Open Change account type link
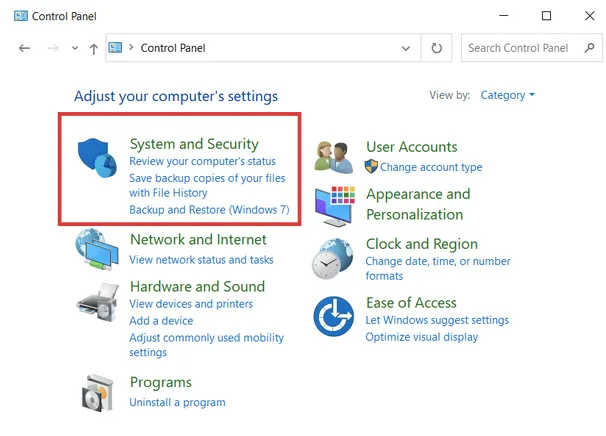The height and width of the screenshot is (436, 606). pos(431,167)
